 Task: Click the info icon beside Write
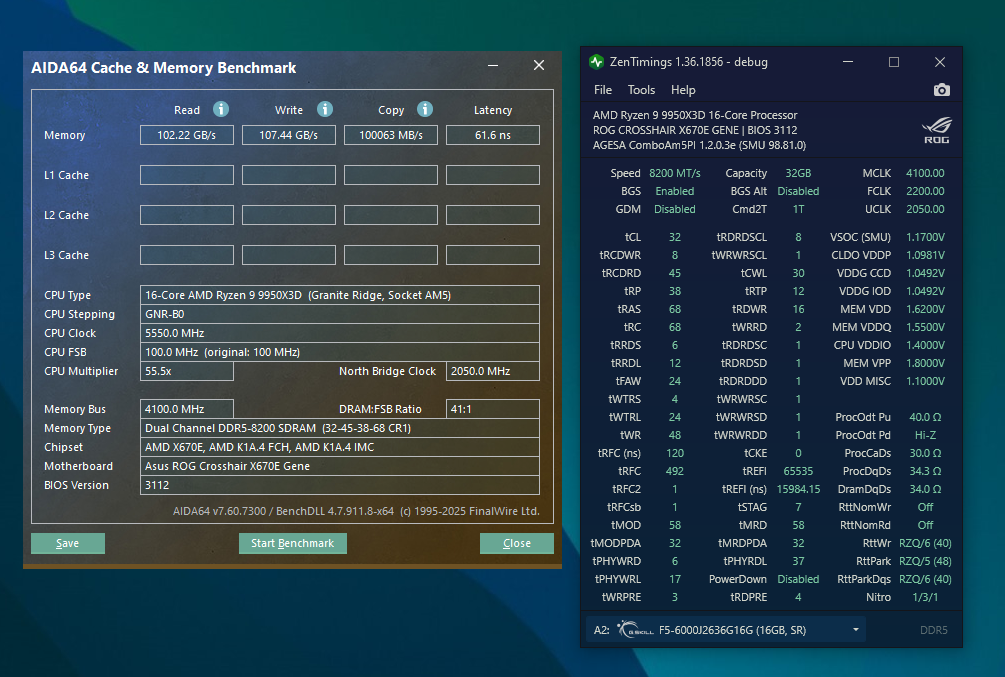(x=324, y=109)
